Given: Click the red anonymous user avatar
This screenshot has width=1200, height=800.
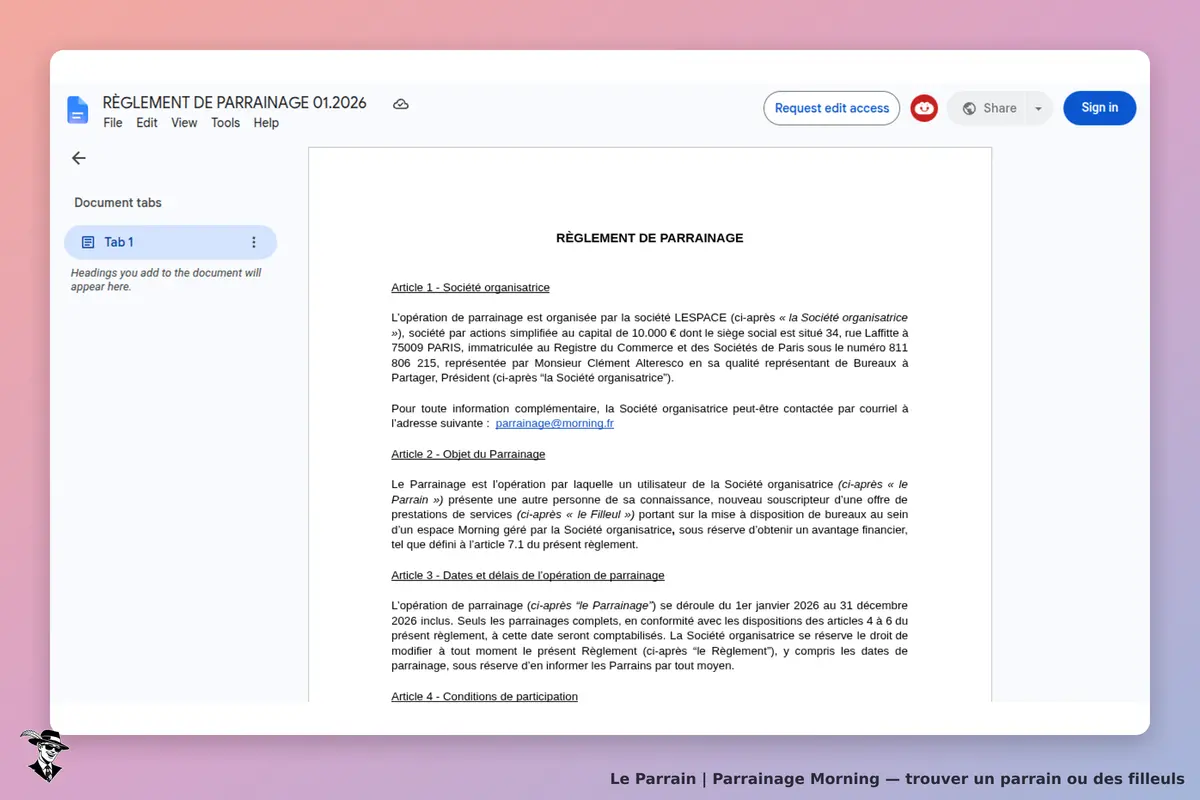Looking at the screenshot, I should [924, 108].
